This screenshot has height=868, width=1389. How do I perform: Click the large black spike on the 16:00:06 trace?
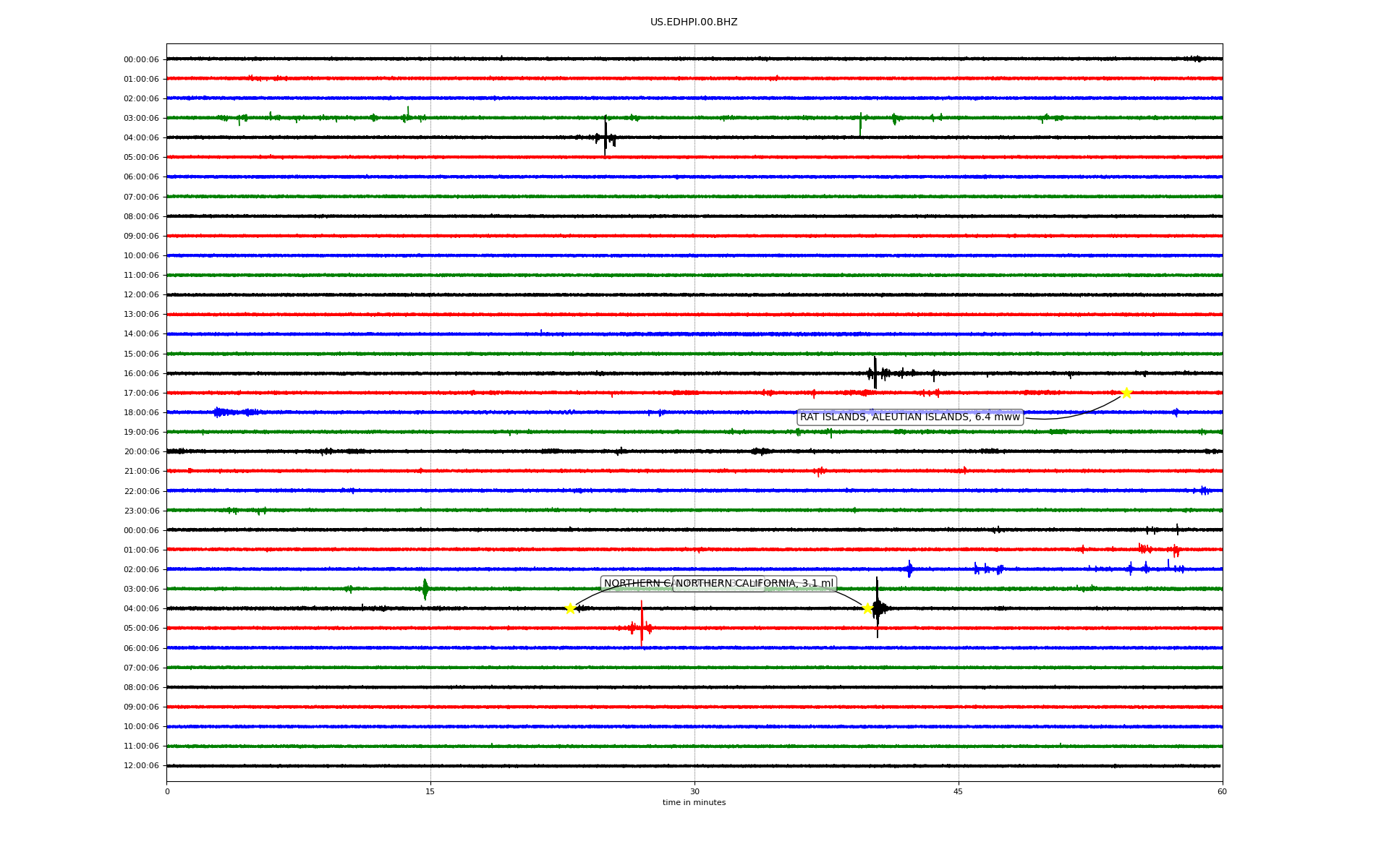point(875,373)
